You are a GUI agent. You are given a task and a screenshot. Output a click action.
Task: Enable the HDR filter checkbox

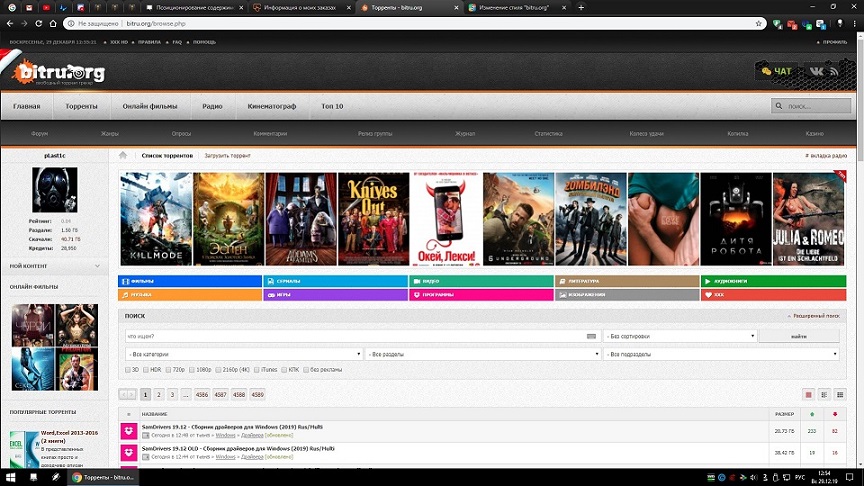pos(146,370)
